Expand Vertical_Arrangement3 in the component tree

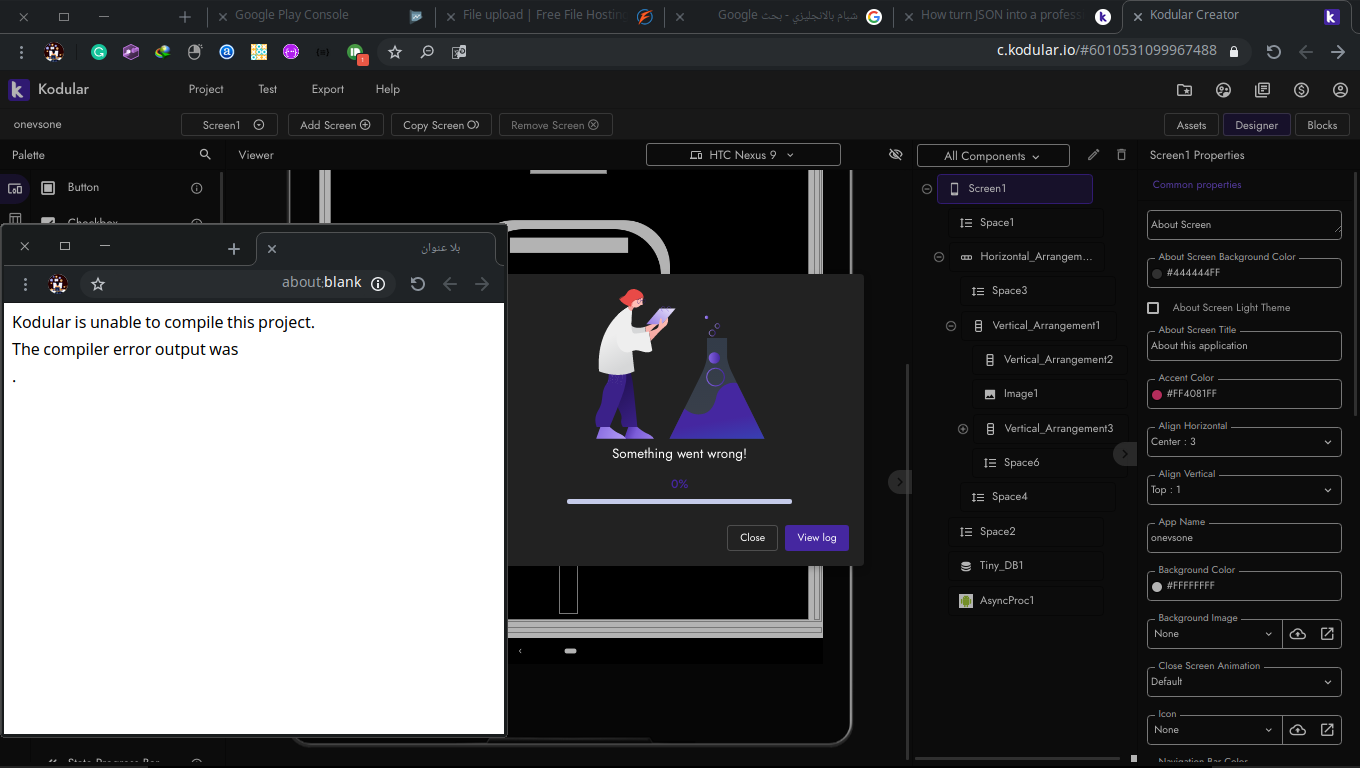click(962, 428)
